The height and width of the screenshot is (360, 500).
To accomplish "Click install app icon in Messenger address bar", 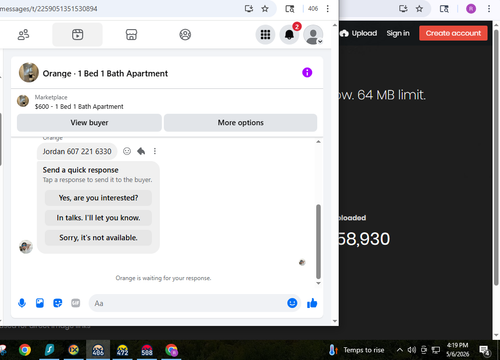I will (x=249, y=9).
